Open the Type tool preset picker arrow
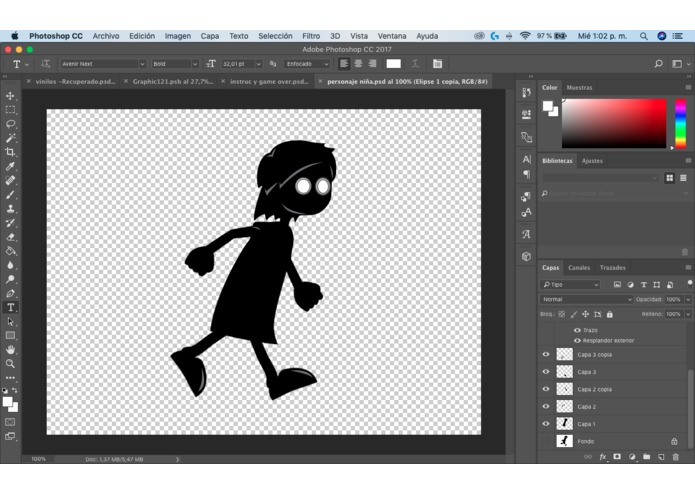Viewport: 695px width, 494px height. [x=27, y=64]
